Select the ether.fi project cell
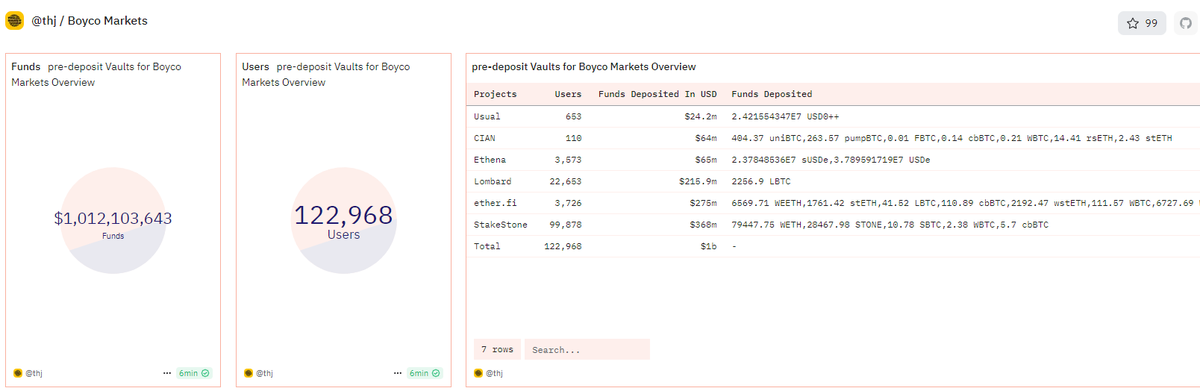This screenshot has width=1200, height=391. 494,203
